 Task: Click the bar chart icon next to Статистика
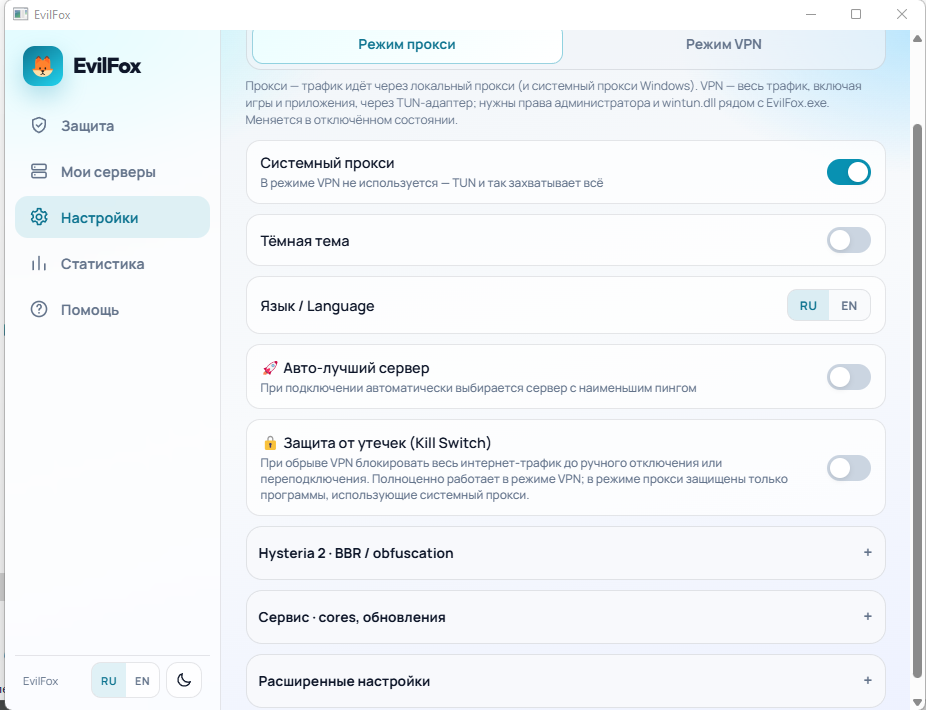[x=39, y=263]
